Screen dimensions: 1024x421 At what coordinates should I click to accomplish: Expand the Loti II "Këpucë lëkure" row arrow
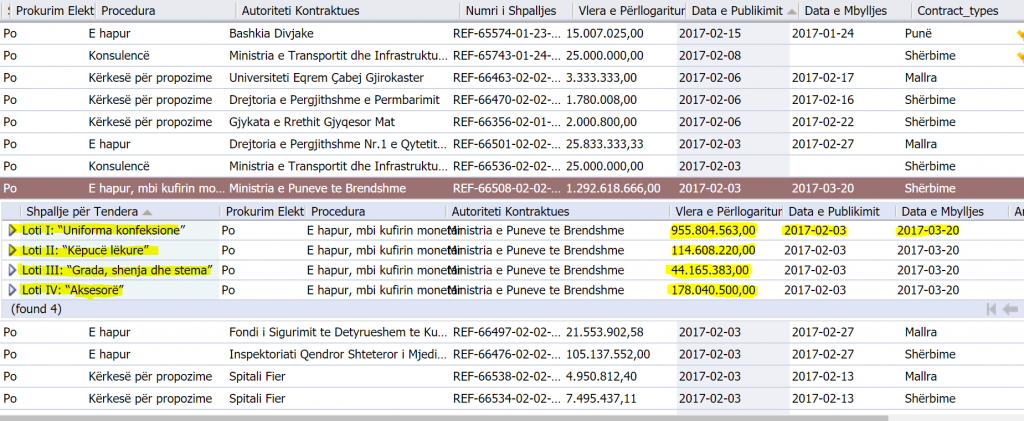tap(13, 250)
